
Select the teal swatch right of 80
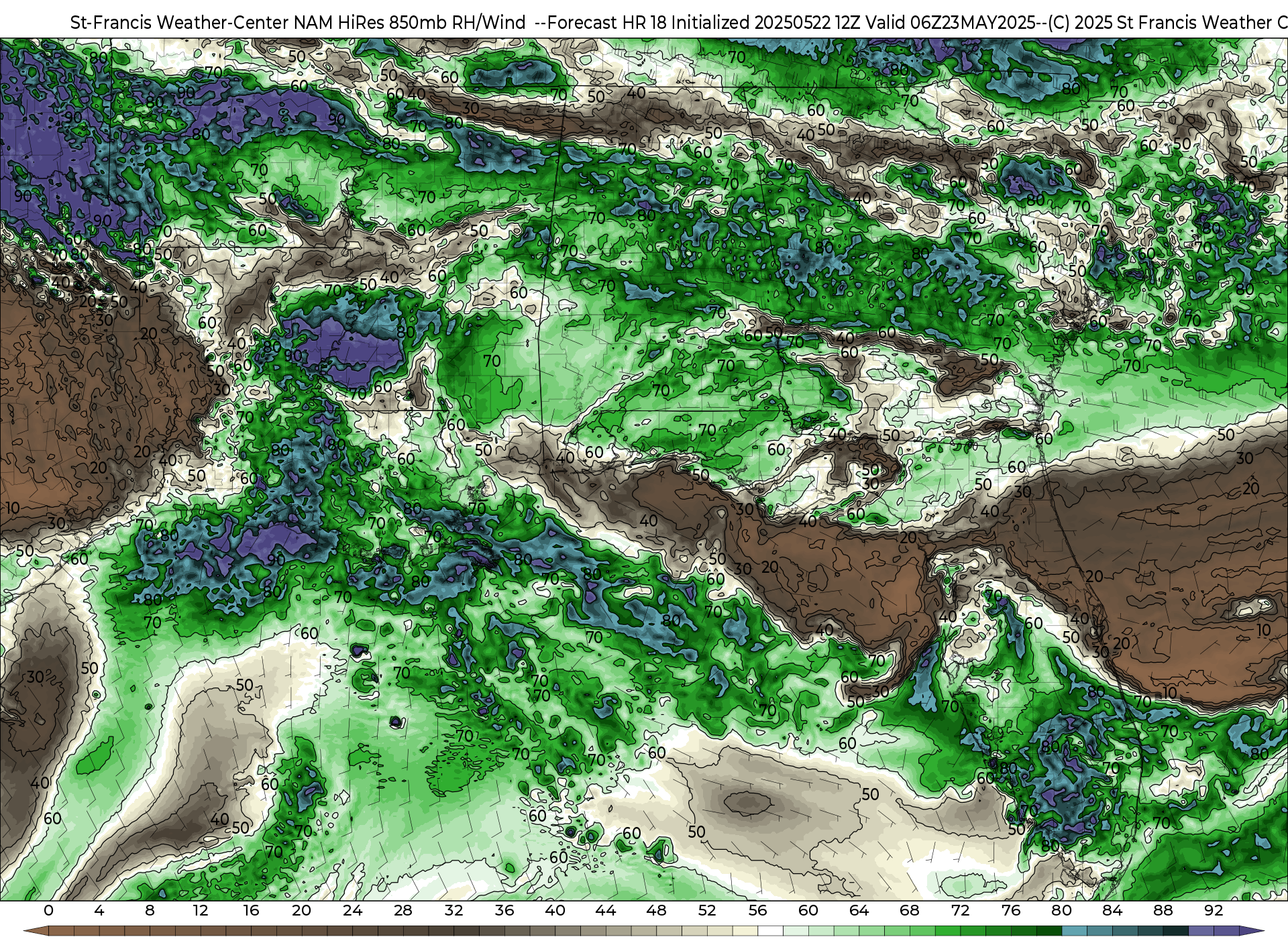[1075, 931]
